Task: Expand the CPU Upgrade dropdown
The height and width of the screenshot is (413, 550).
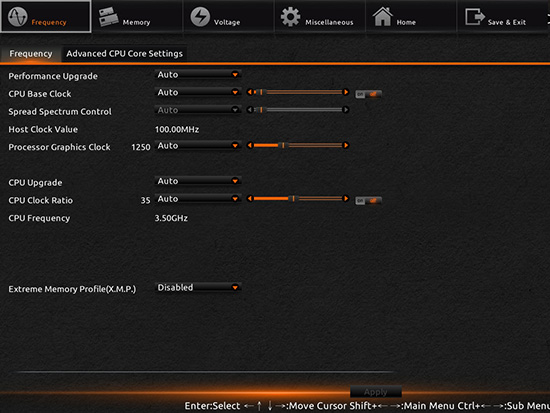Action: [198, 181]
